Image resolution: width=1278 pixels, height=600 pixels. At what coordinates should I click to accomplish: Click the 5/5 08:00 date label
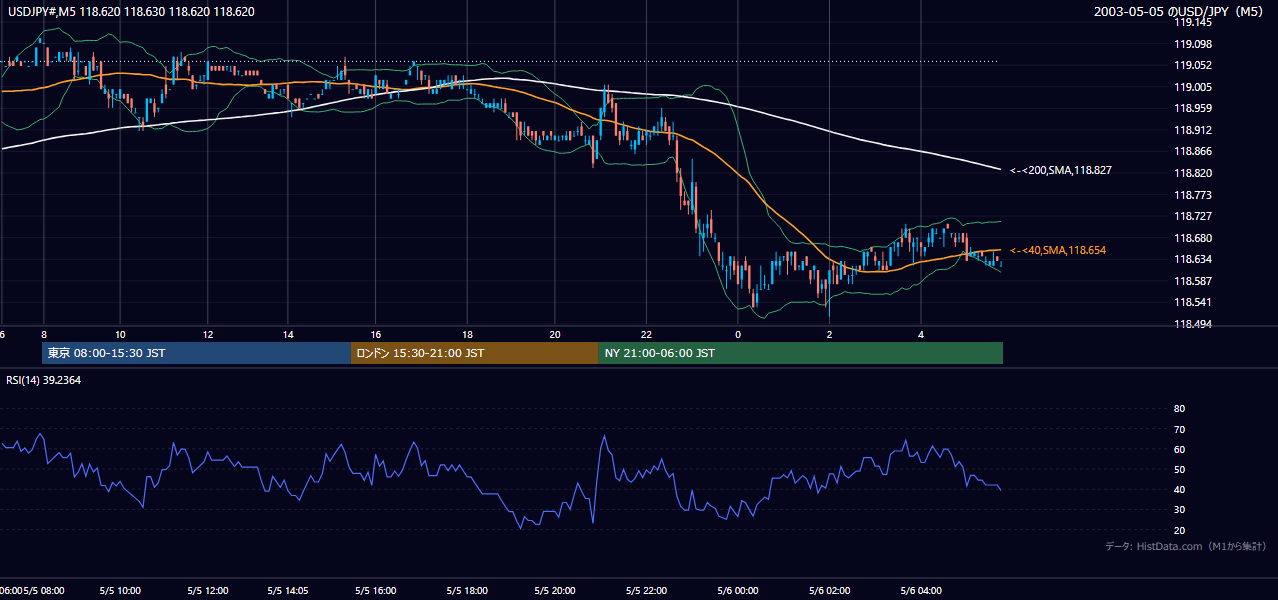(x=43, y=591)
